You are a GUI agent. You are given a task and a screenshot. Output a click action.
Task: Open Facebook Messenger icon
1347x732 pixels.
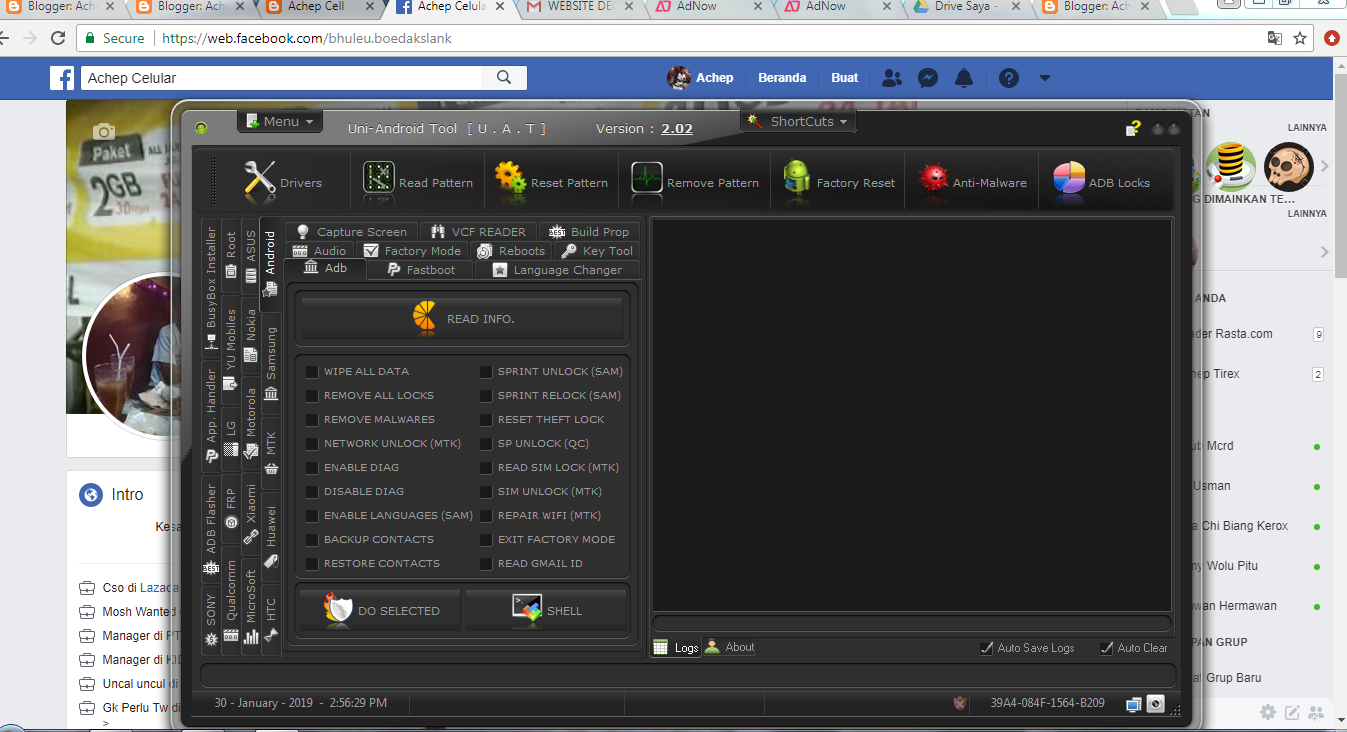(x=928, y=77)
